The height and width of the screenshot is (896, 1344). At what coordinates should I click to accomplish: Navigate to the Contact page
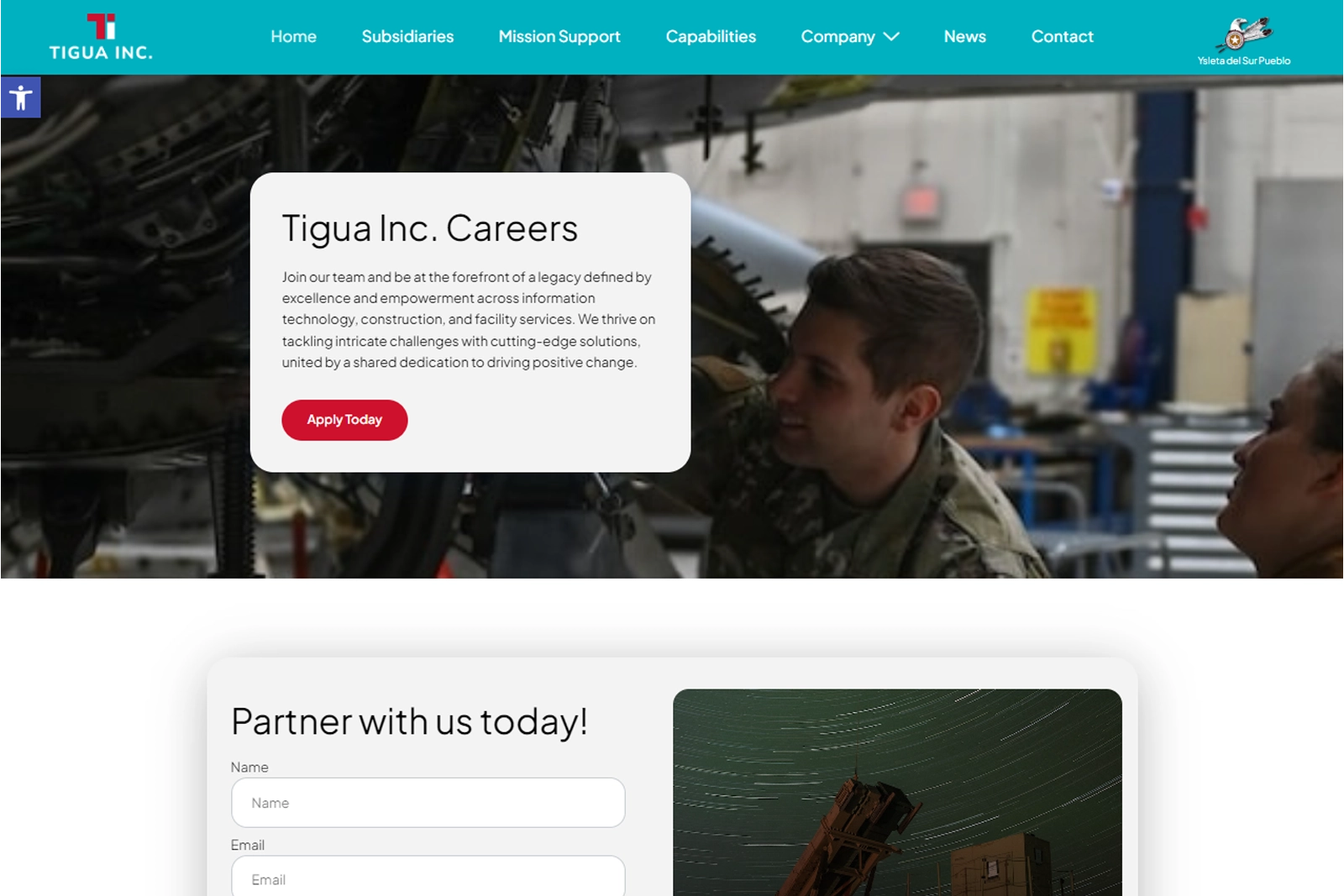1062,36
